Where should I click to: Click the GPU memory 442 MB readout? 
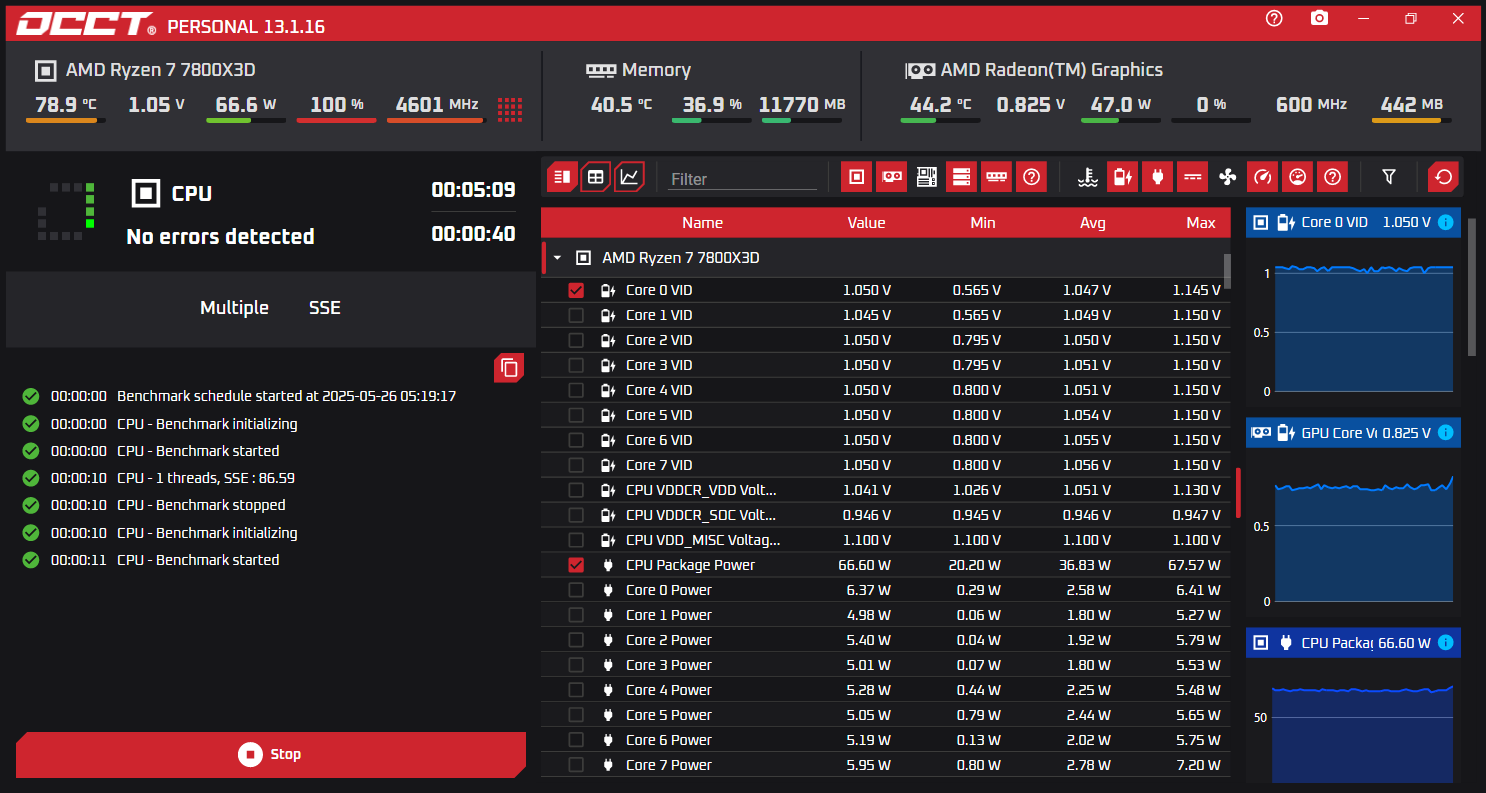(1411, 104)
